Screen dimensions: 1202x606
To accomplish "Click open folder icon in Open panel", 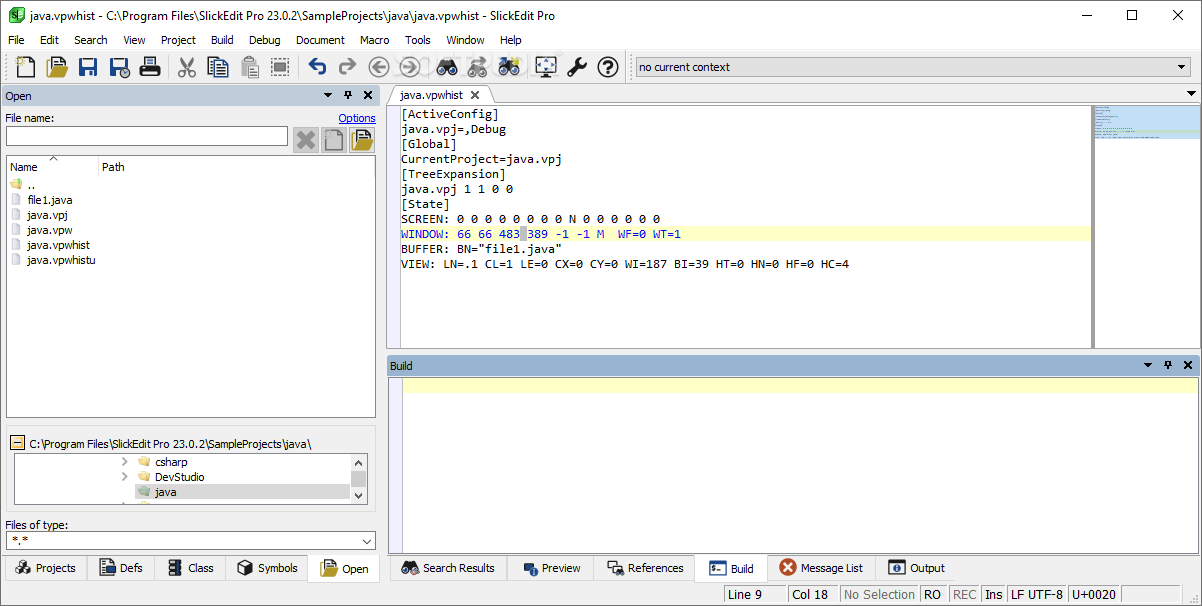I will pyautogui.click(x=361, y=140).
